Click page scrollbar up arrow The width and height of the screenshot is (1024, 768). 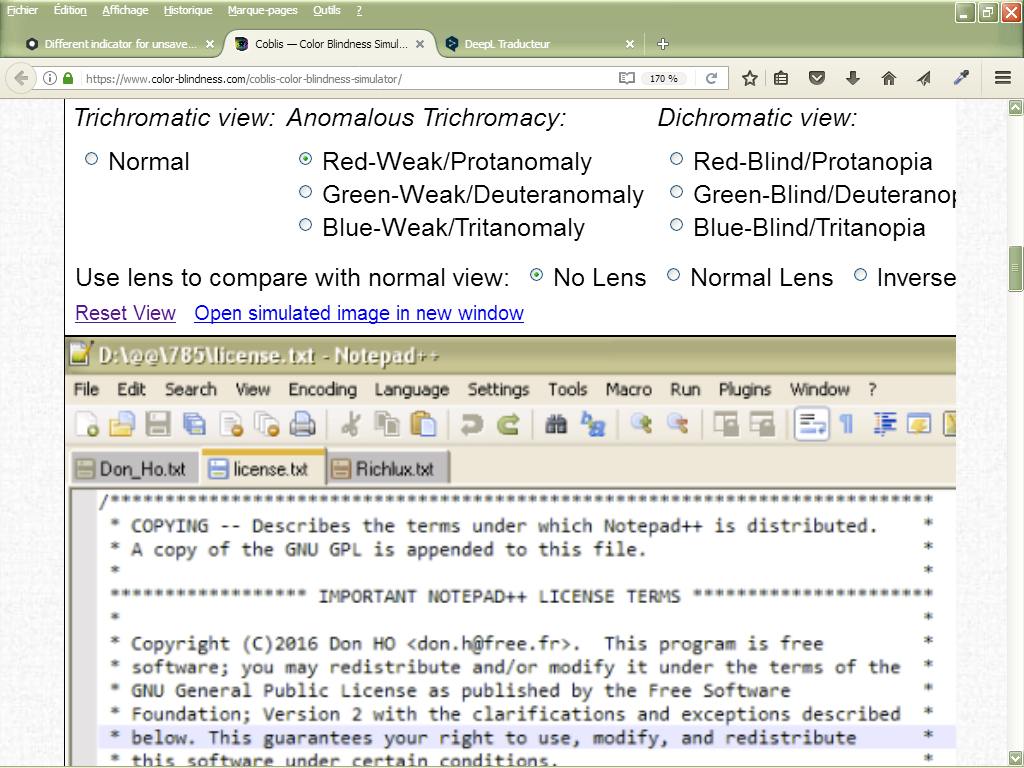[x=1016, y=107]
